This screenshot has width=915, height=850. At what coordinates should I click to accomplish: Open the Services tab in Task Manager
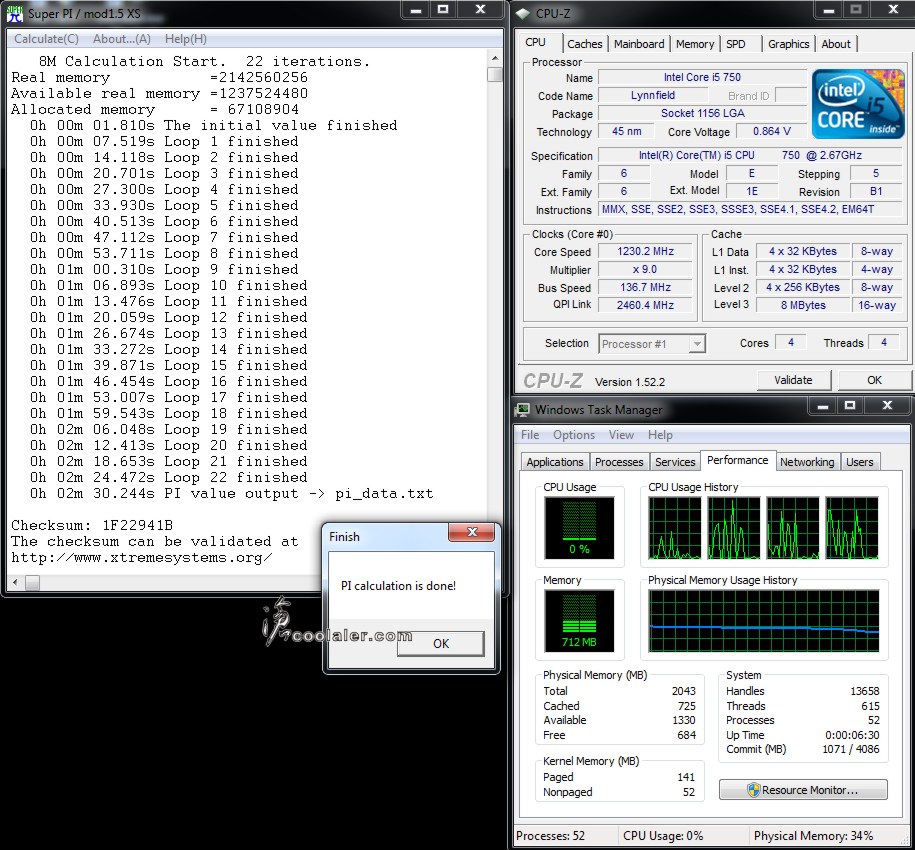coord(675,462)
